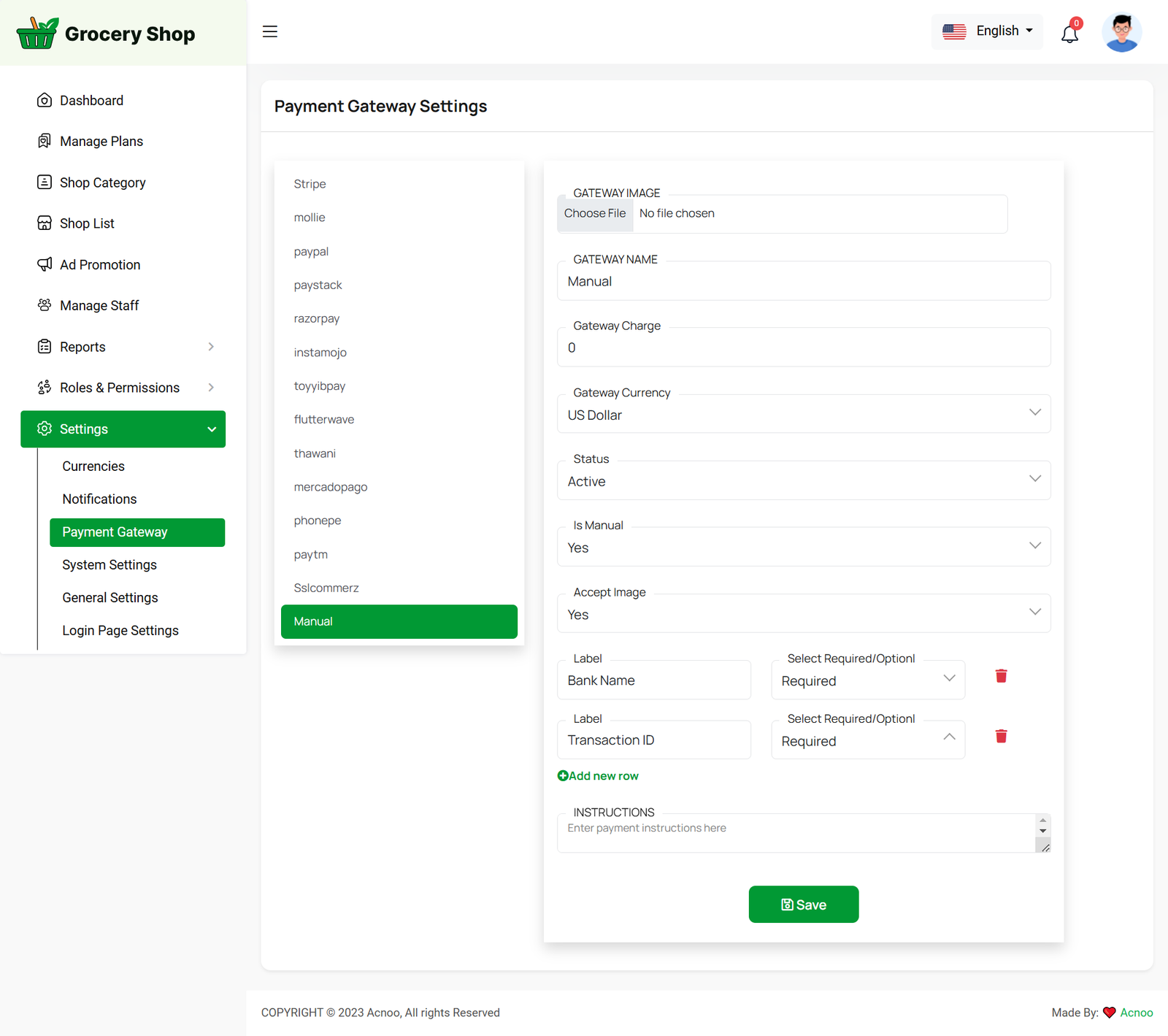Open the notifications bell

point(1069,34)
